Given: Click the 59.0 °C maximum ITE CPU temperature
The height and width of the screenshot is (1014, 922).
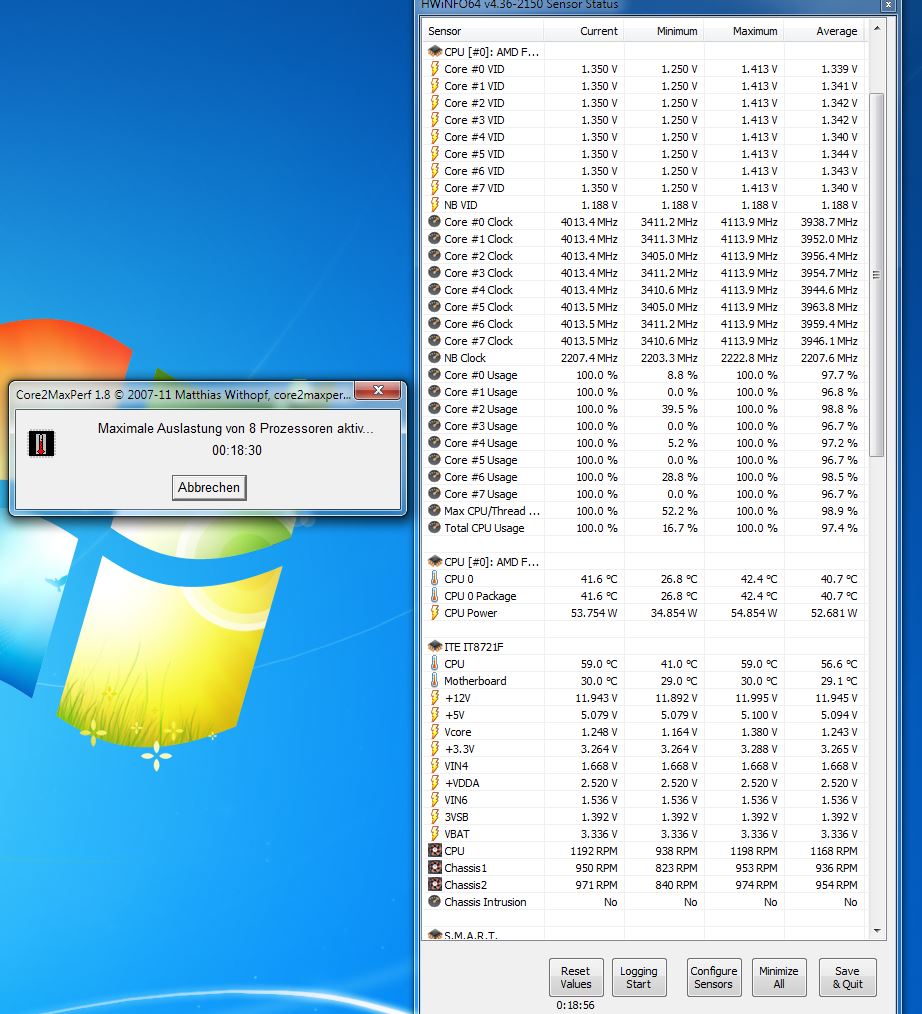Looking at the screenshot, I should [x=758, y=664].
